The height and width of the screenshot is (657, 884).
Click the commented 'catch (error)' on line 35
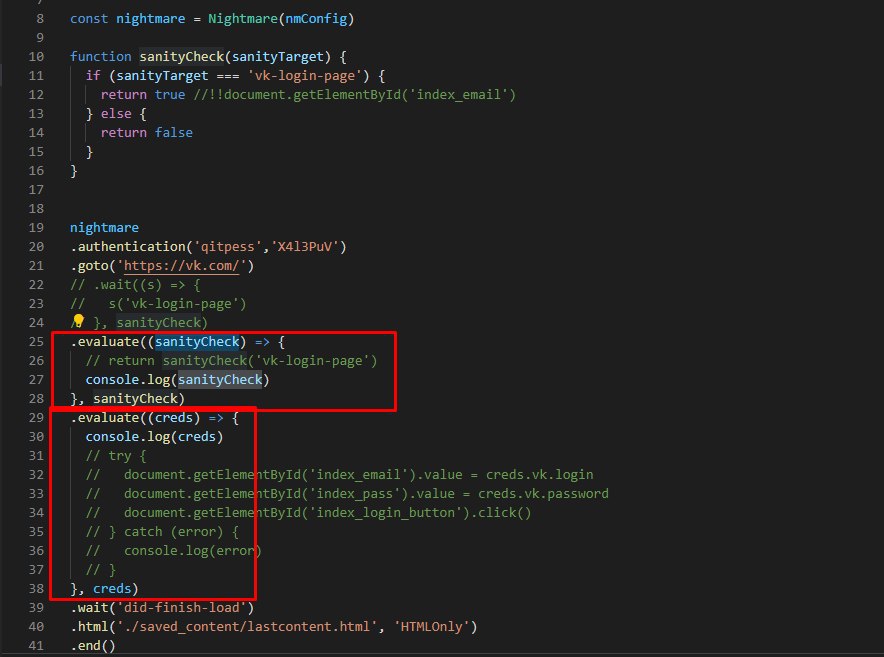pos(174,532)
